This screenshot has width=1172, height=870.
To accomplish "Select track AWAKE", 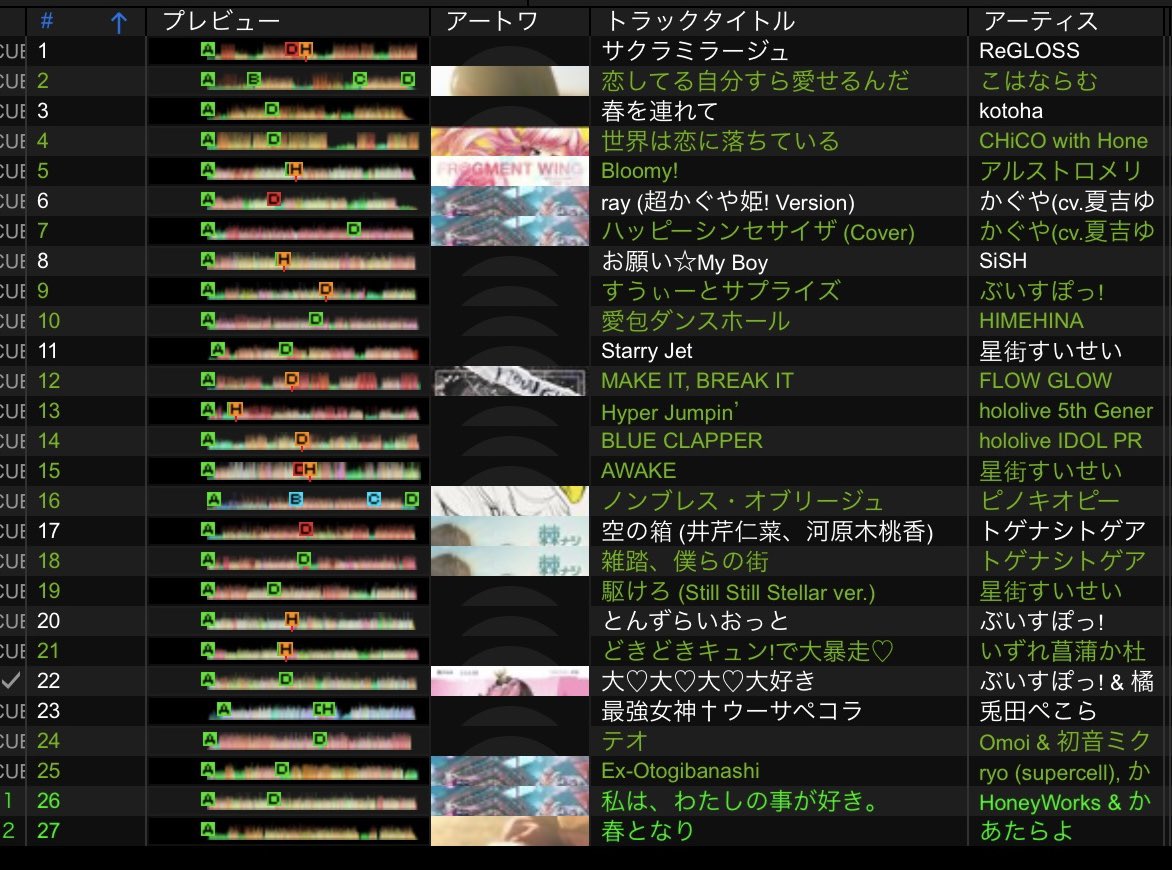I will click(638, 471).
